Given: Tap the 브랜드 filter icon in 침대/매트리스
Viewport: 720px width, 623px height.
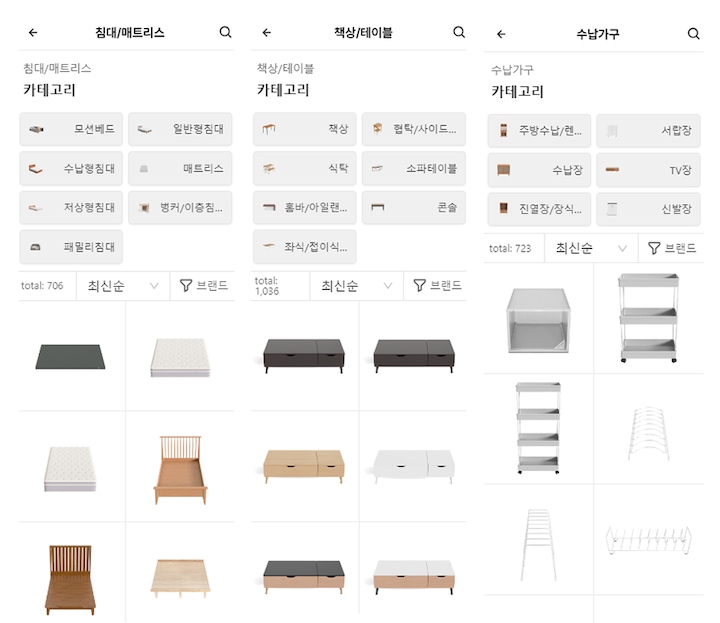Looking at the screenshot, I should tap(186, 286).
